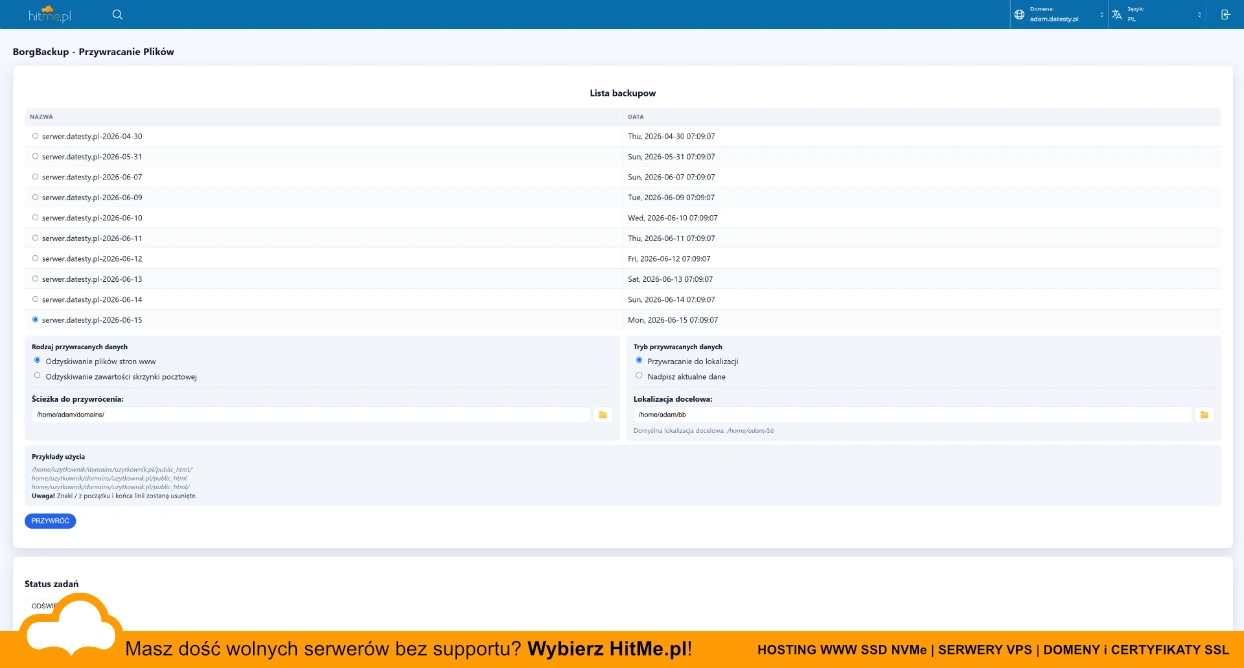Click the Lista backupow heading
The height and width of the screenshot is (668, 1244).
coord(622,93)
